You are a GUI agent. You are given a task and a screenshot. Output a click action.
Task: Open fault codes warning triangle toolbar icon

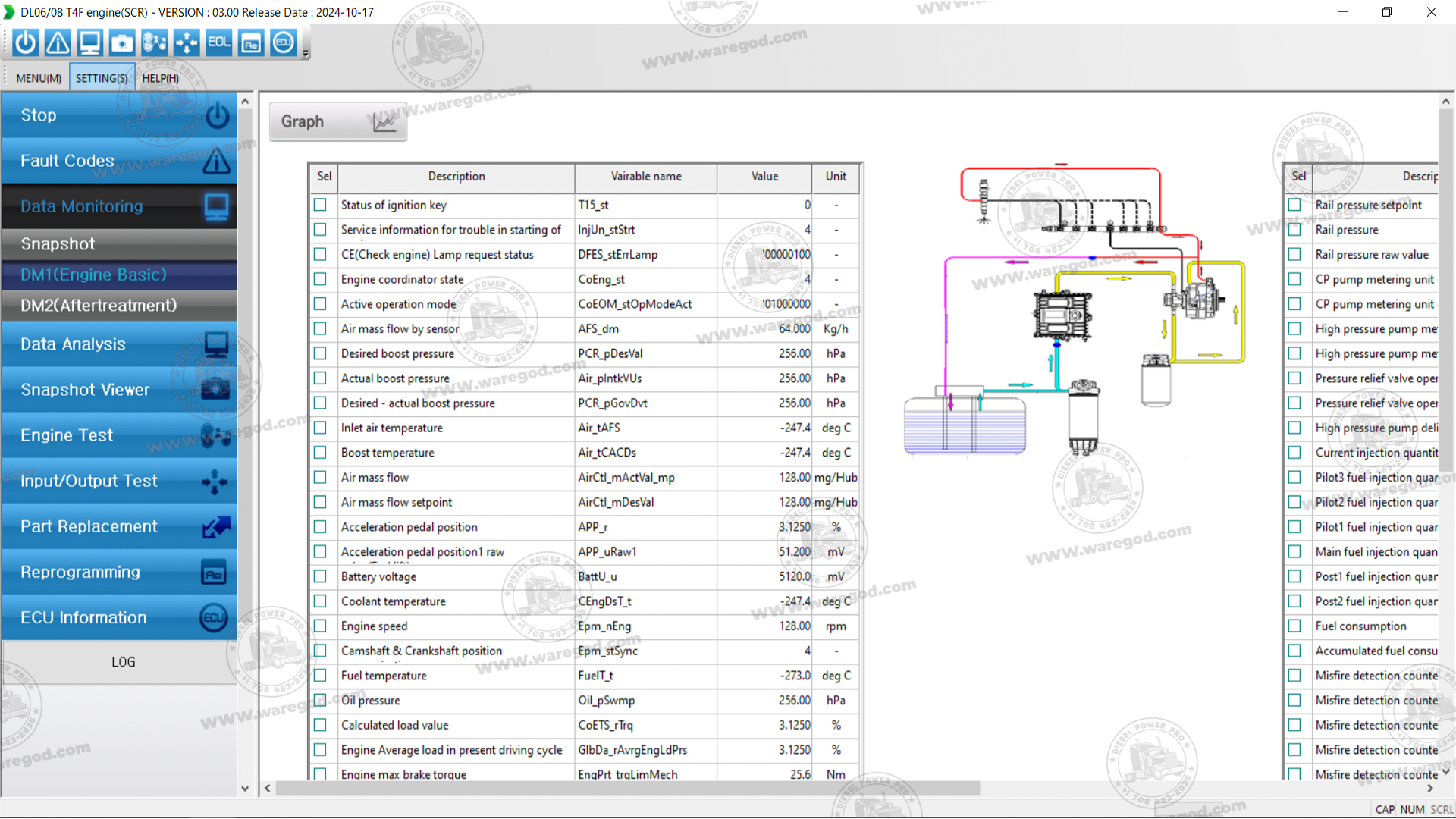pos(58,42)
